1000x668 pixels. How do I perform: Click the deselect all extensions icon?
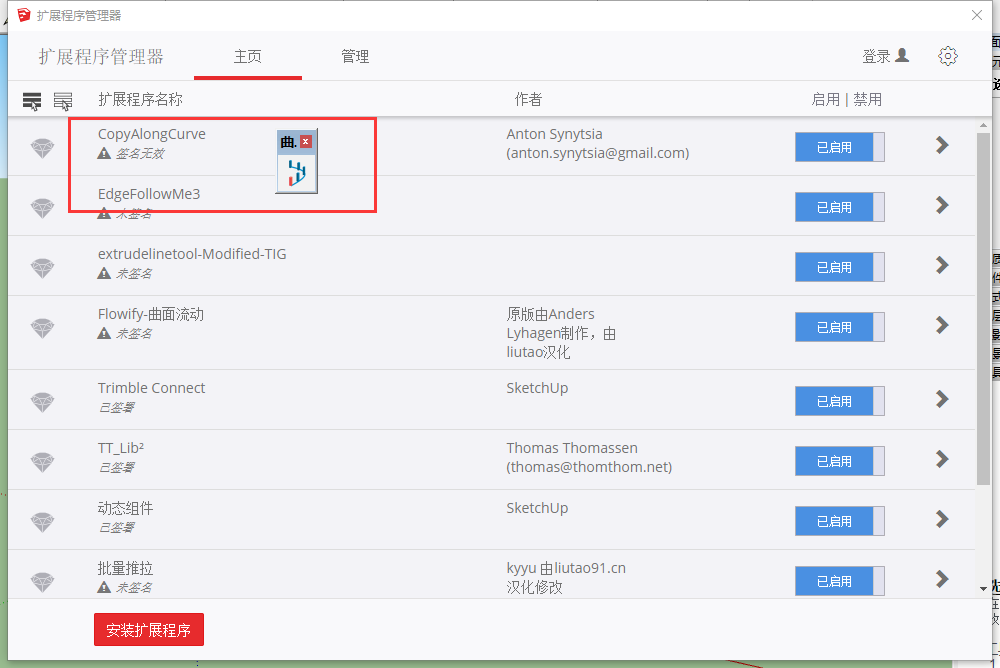coord(63,100)
